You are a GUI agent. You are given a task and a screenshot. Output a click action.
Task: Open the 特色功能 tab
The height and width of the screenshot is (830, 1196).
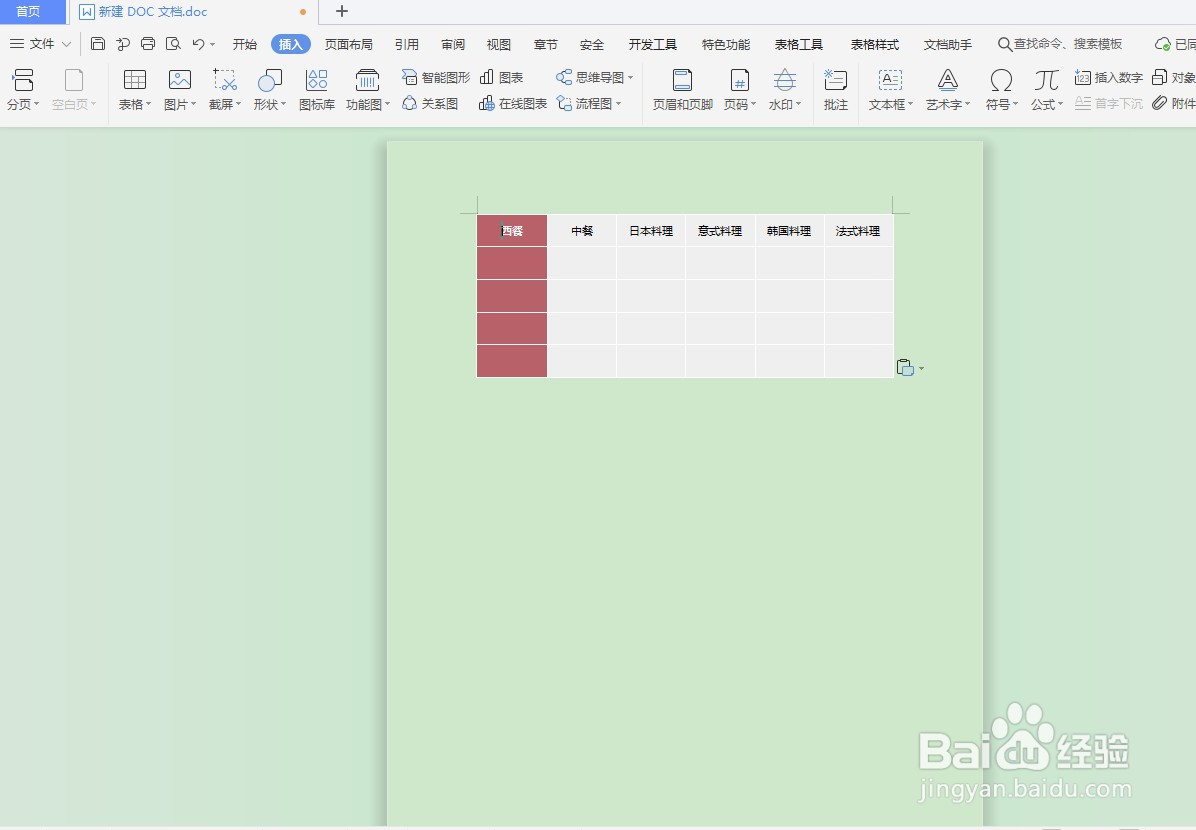726,44
